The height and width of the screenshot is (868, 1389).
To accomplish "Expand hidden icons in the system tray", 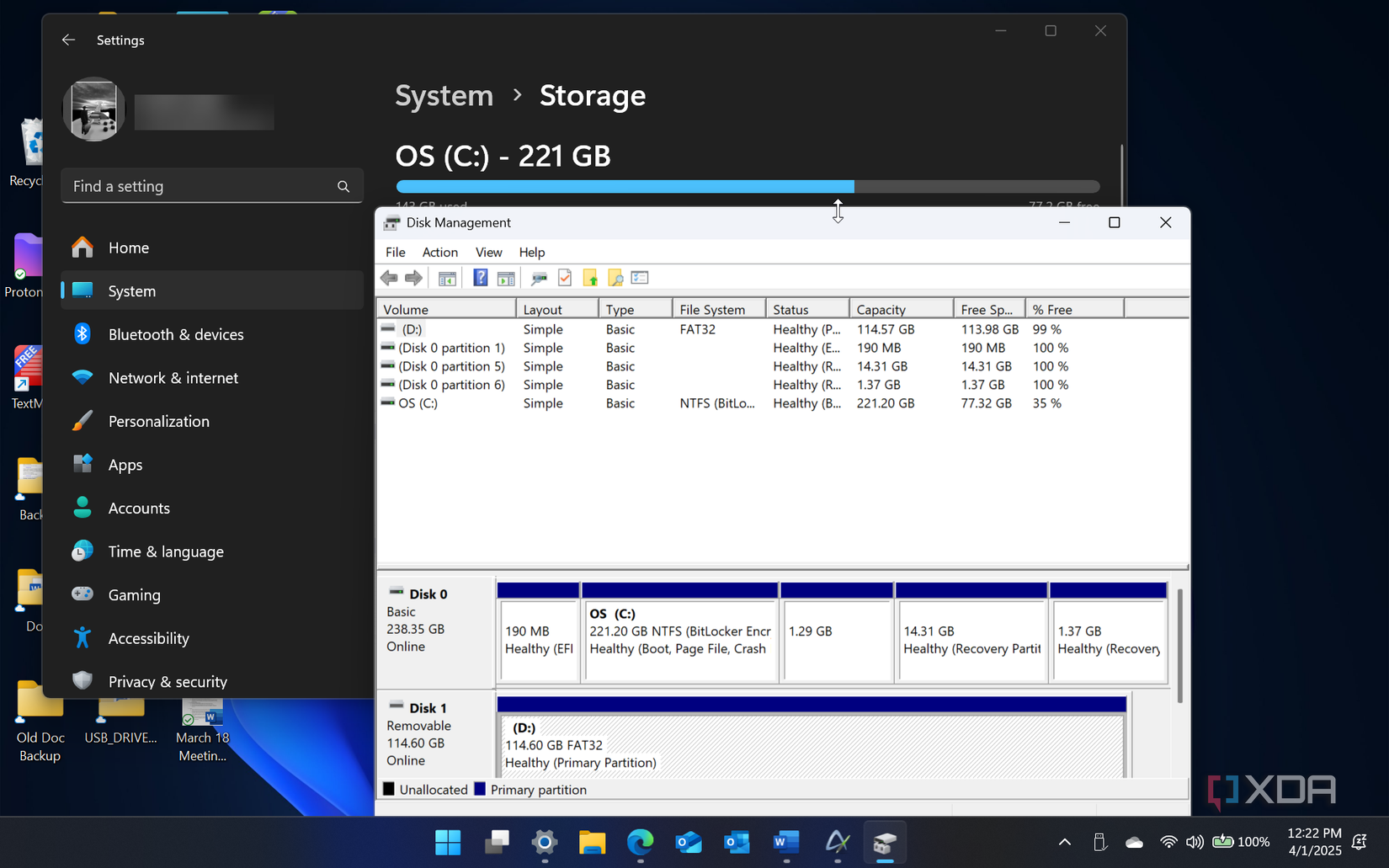I will click(1064, 842).
